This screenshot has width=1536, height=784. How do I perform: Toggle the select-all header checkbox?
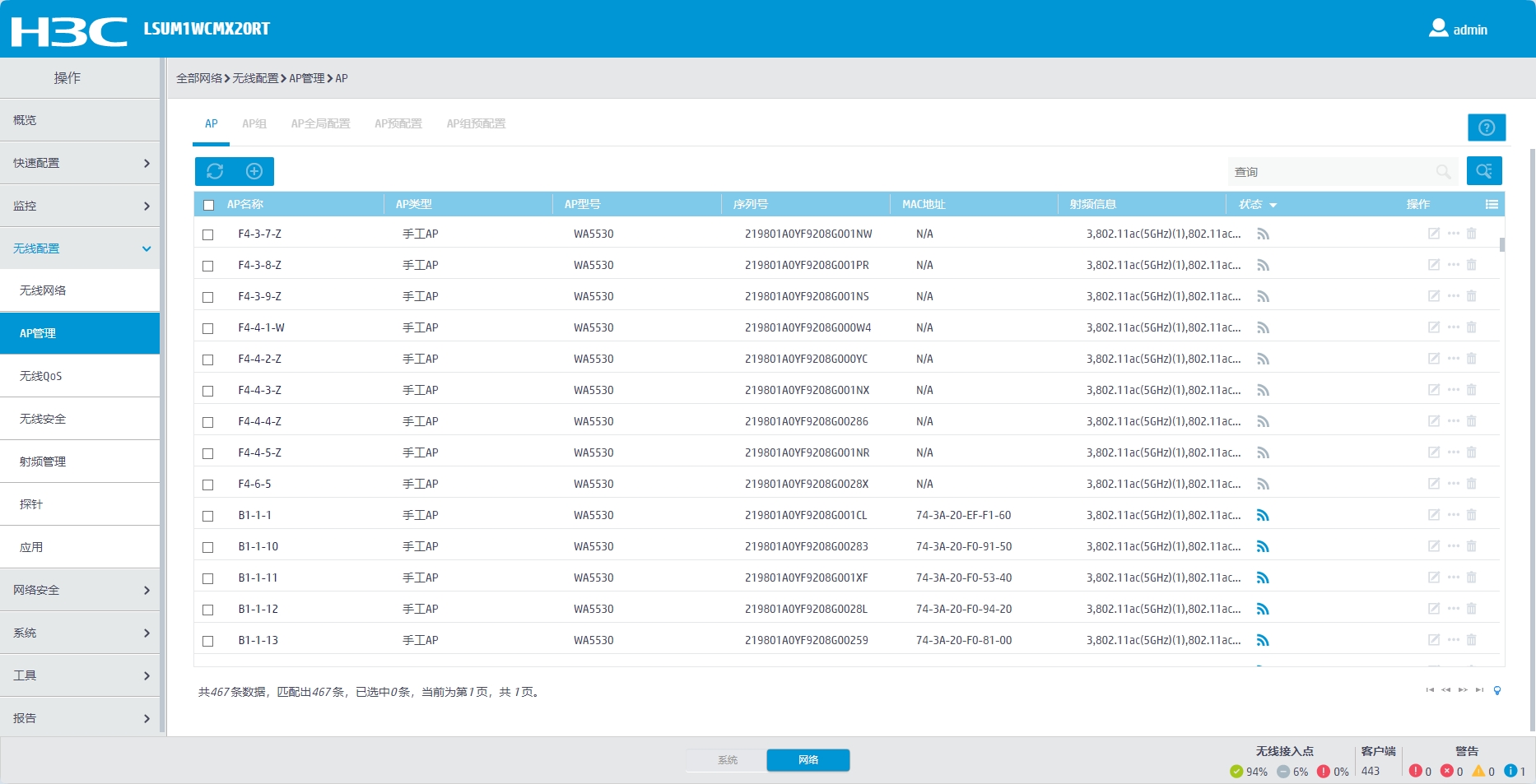tap(209, 205)
